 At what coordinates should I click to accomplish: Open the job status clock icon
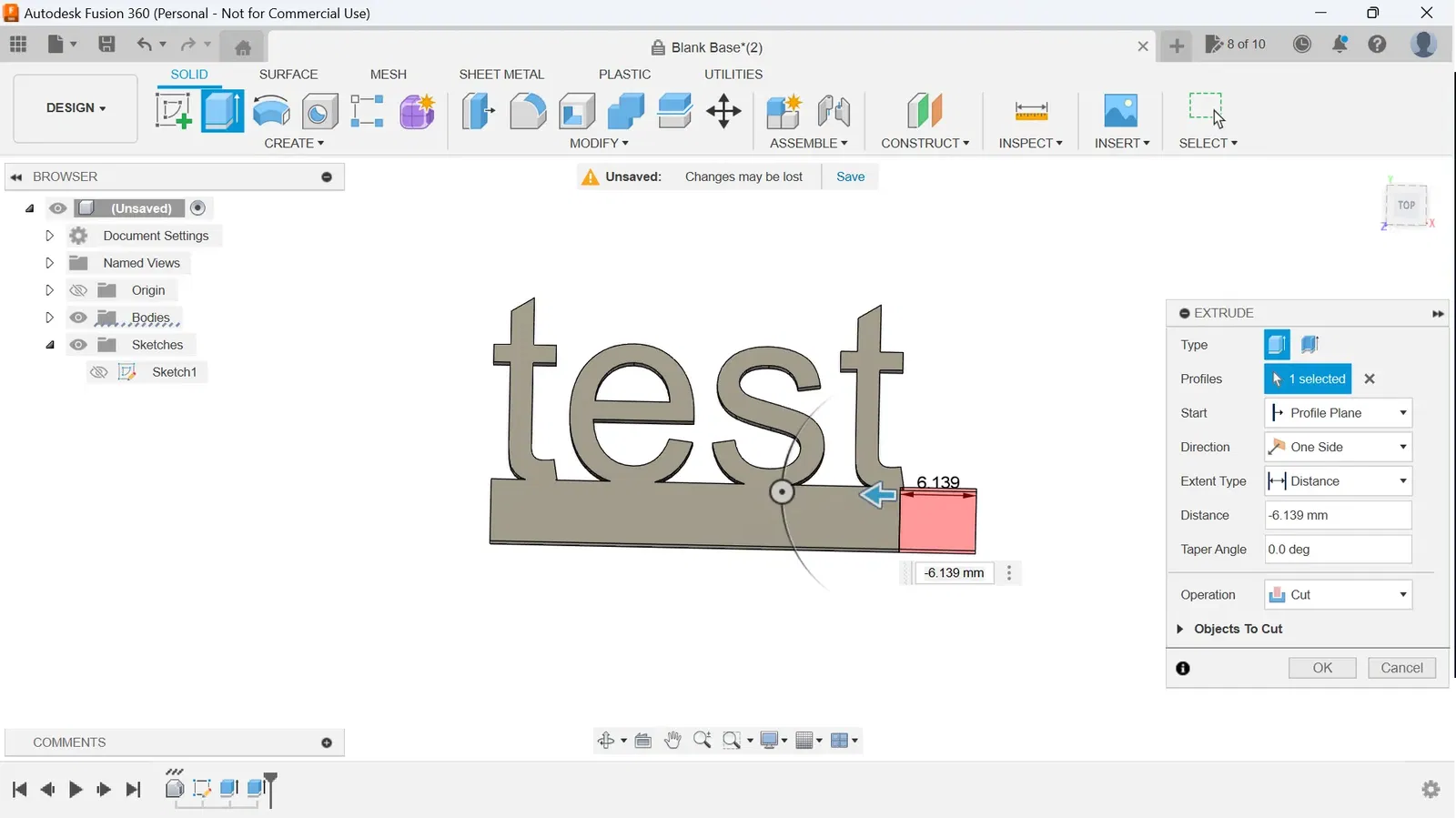tap(1302, 44)
